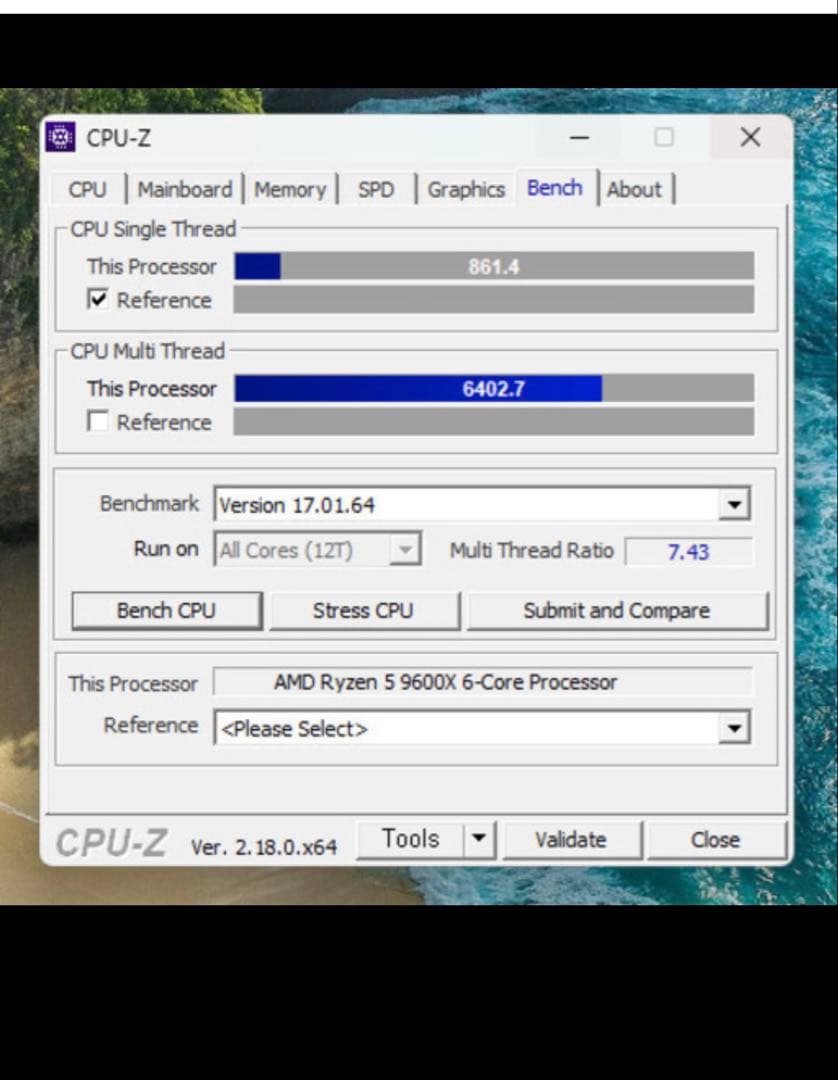Open the Reference processor selection dropdown
This screenshot has height=1080, width=838.
[735, 728]
